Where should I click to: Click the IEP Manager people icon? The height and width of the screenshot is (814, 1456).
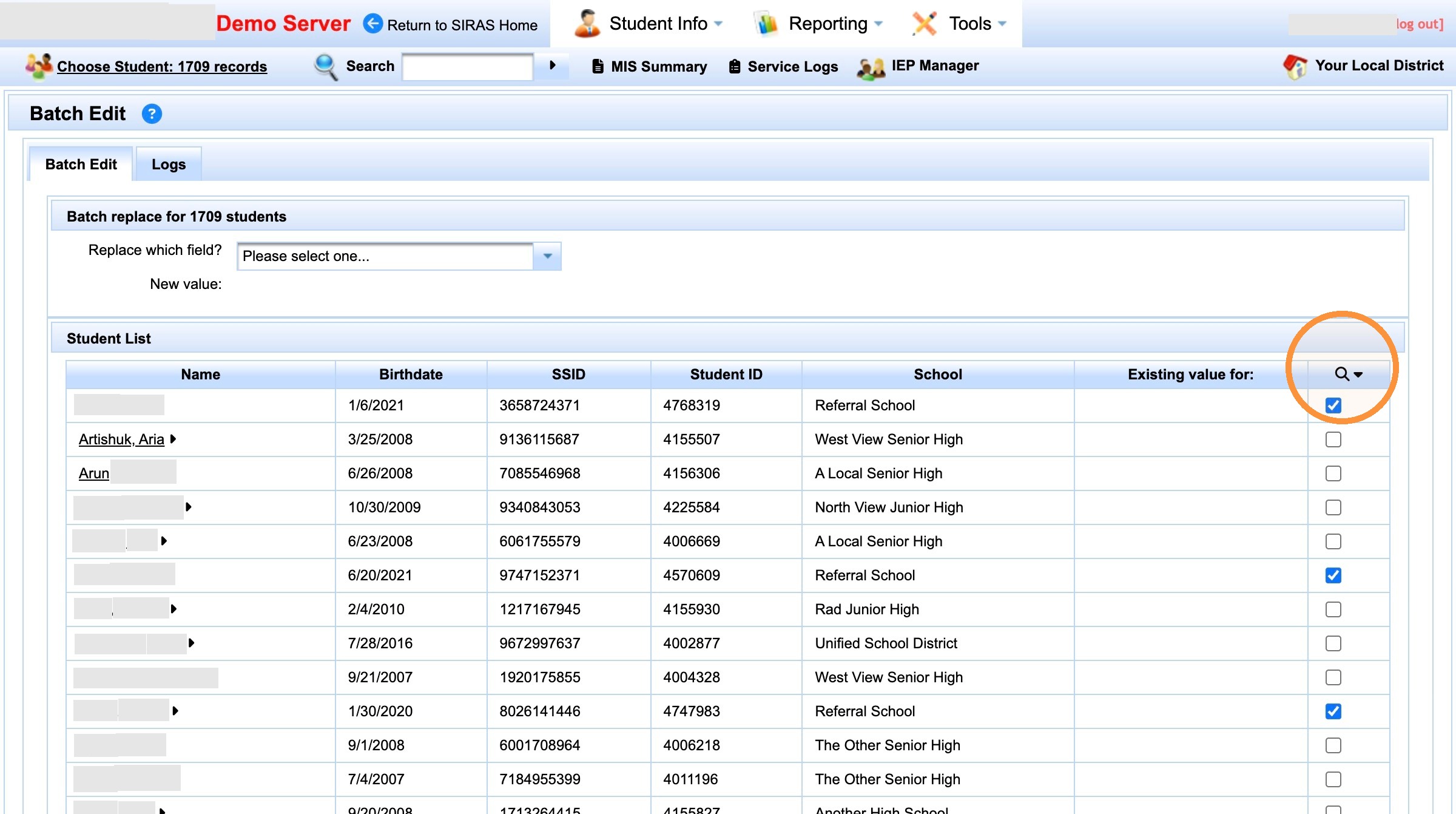coord(871,67)
